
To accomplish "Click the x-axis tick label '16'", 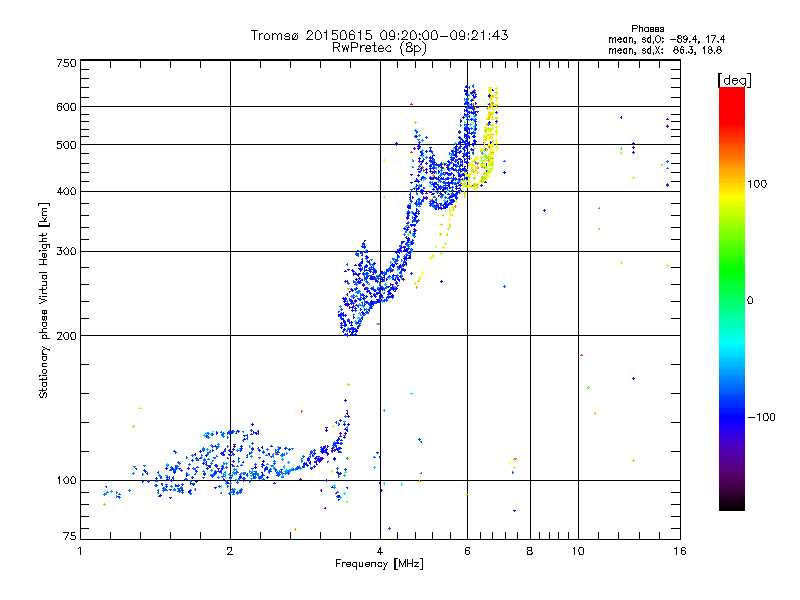I will (x=680, y=551).
